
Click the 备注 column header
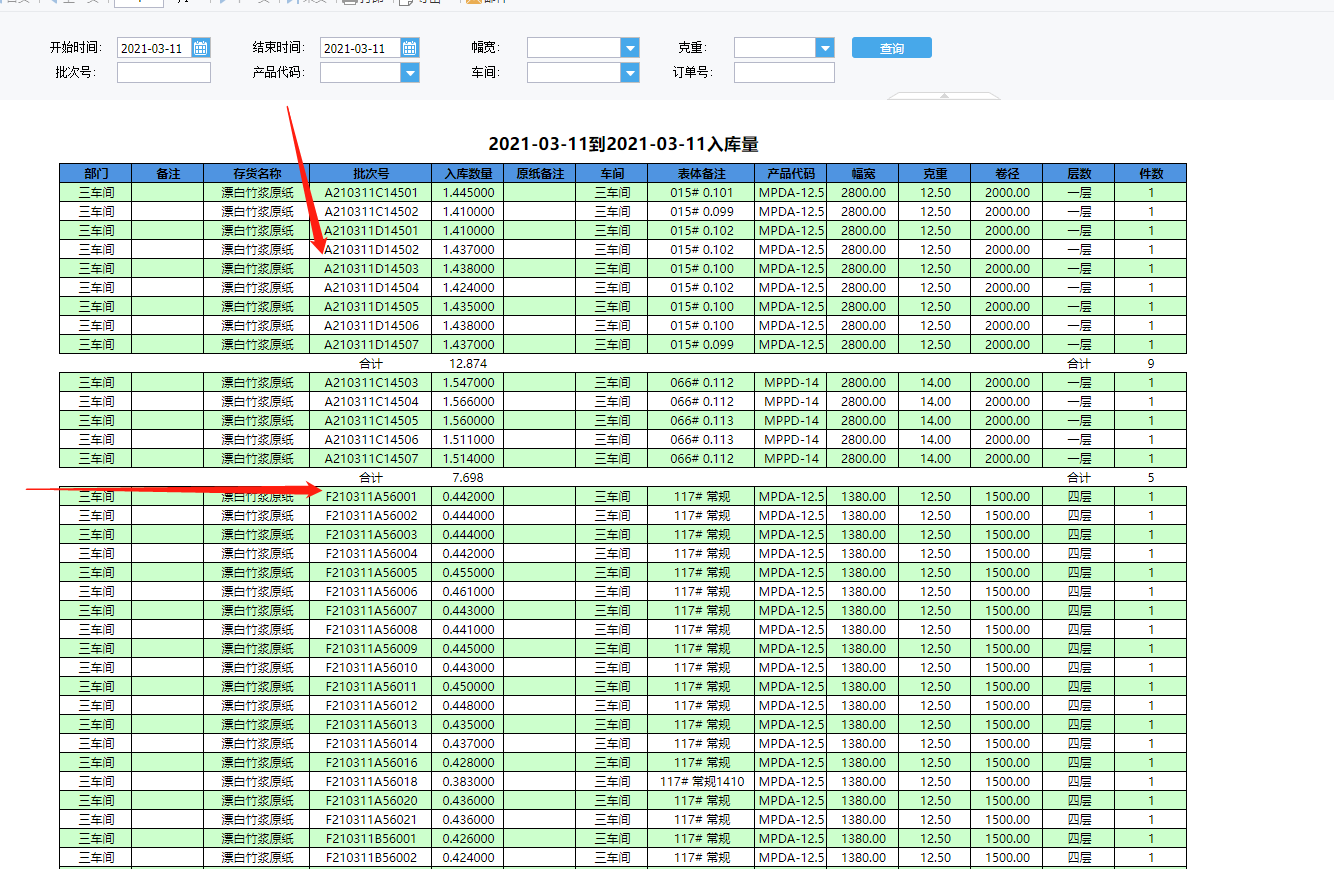tap(168, 173)
